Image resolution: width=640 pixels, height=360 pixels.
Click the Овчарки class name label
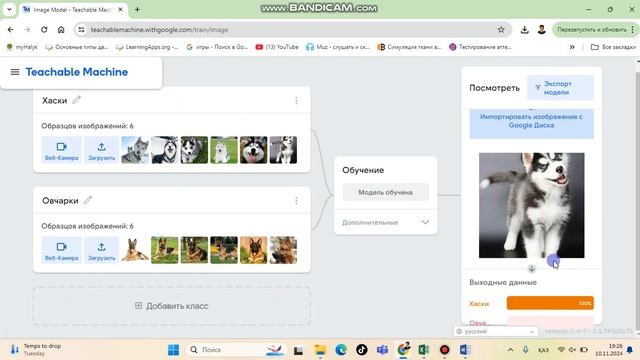60,200
